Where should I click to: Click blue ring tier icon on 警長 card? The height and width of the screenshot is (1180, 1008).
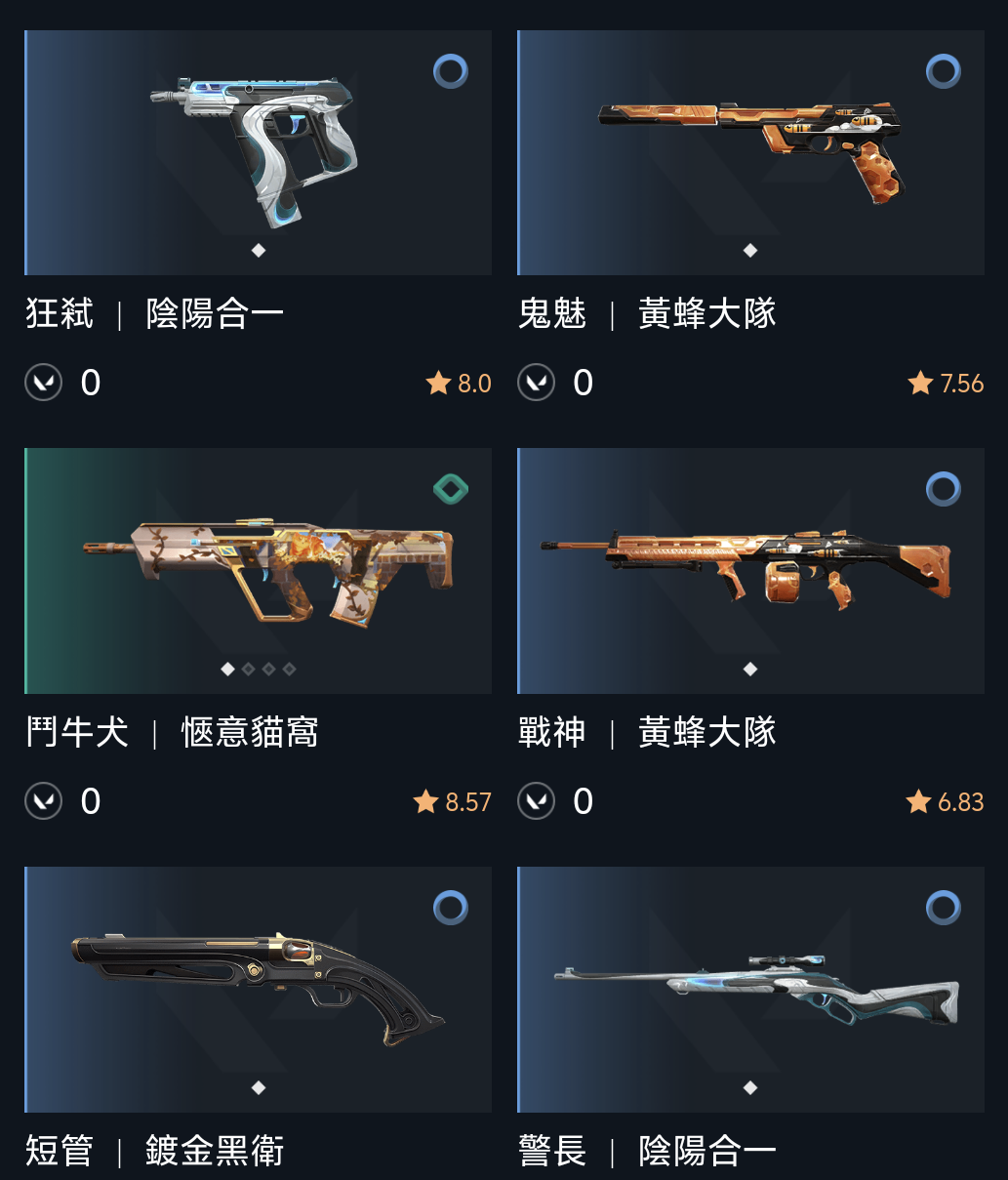[x=944, y=908]
